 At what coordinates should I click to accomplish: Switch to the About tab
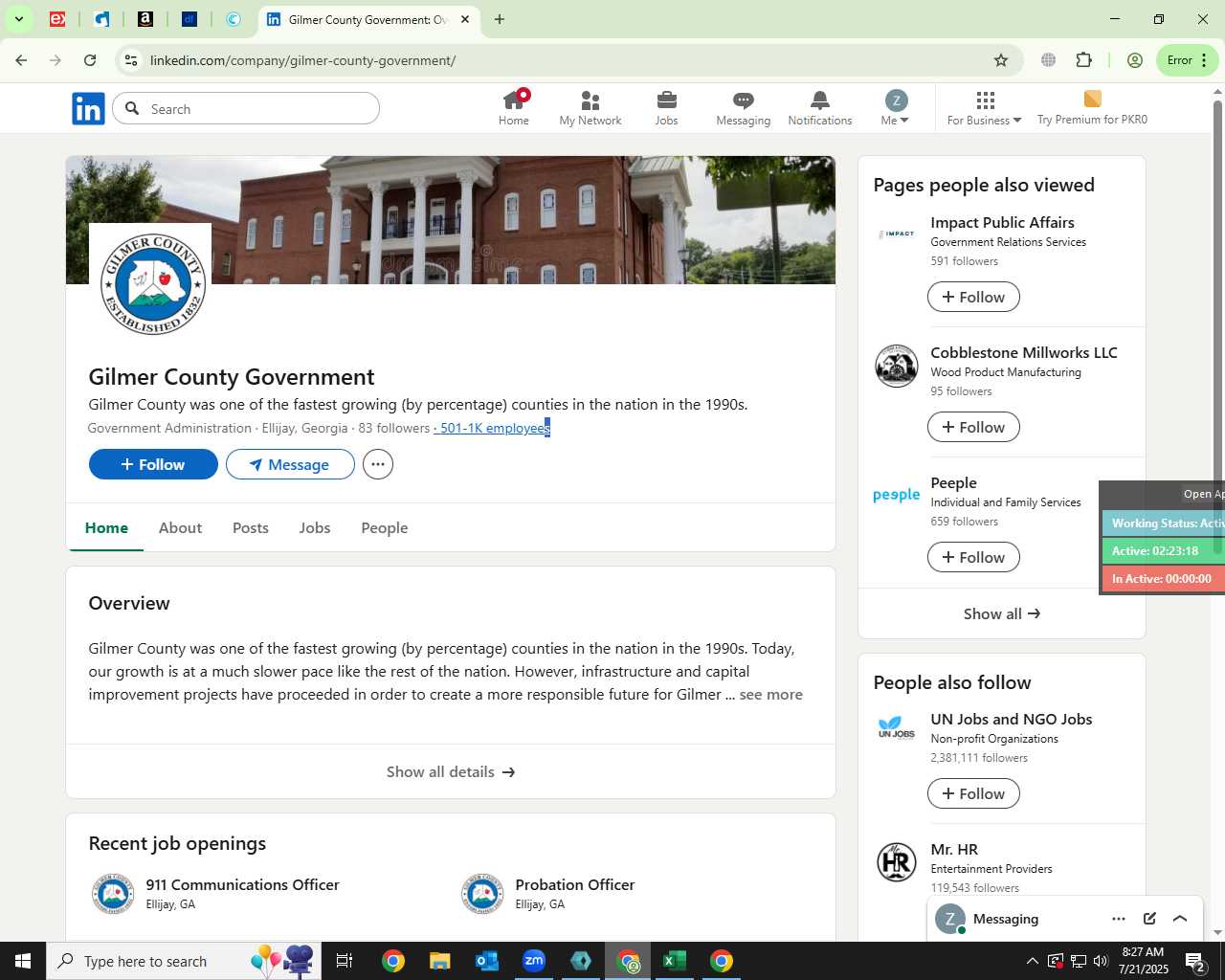(x=180, y=527)
